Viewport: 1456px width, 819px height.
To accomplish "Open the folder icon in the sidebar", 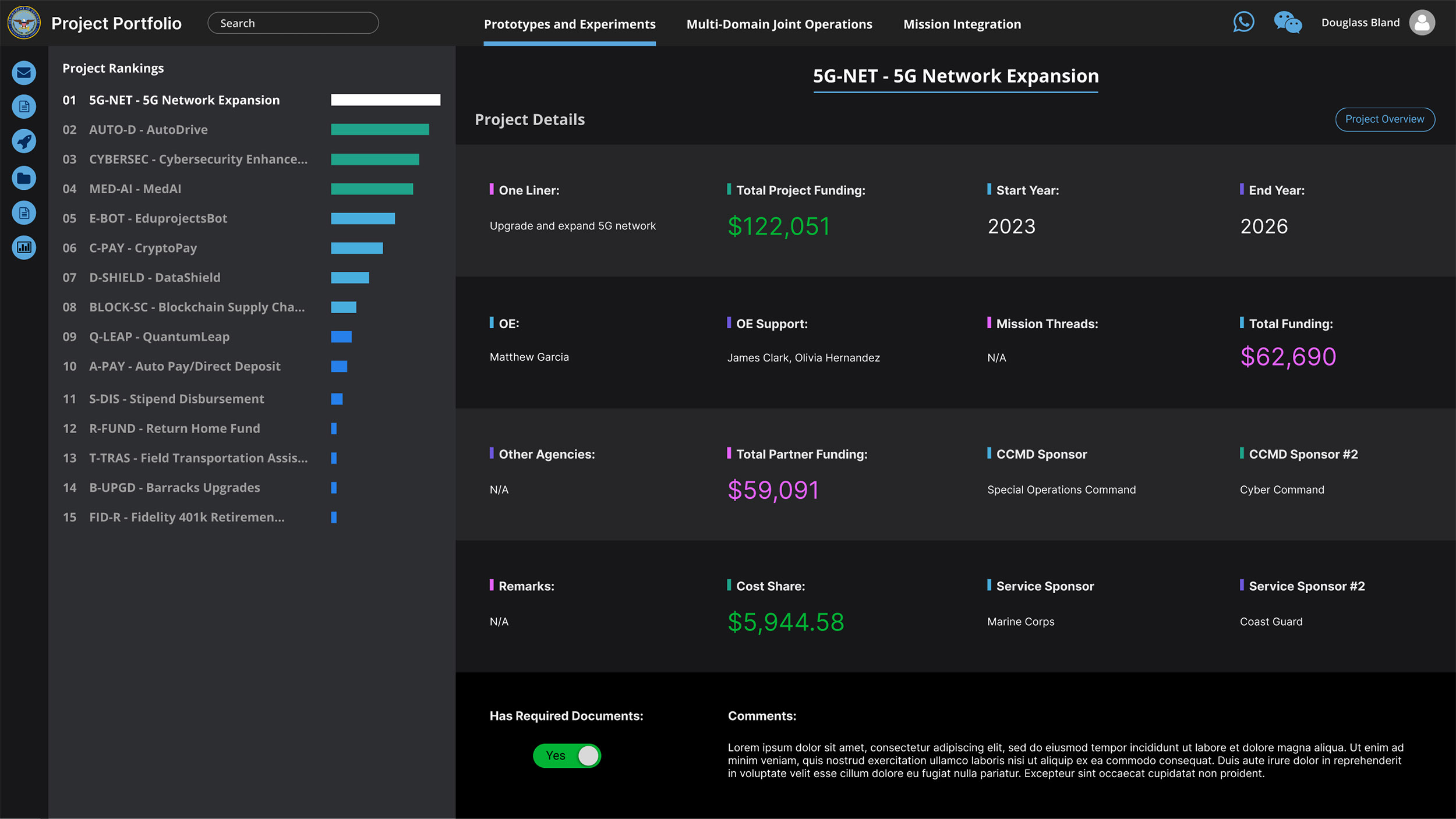I will pos(23,178).
